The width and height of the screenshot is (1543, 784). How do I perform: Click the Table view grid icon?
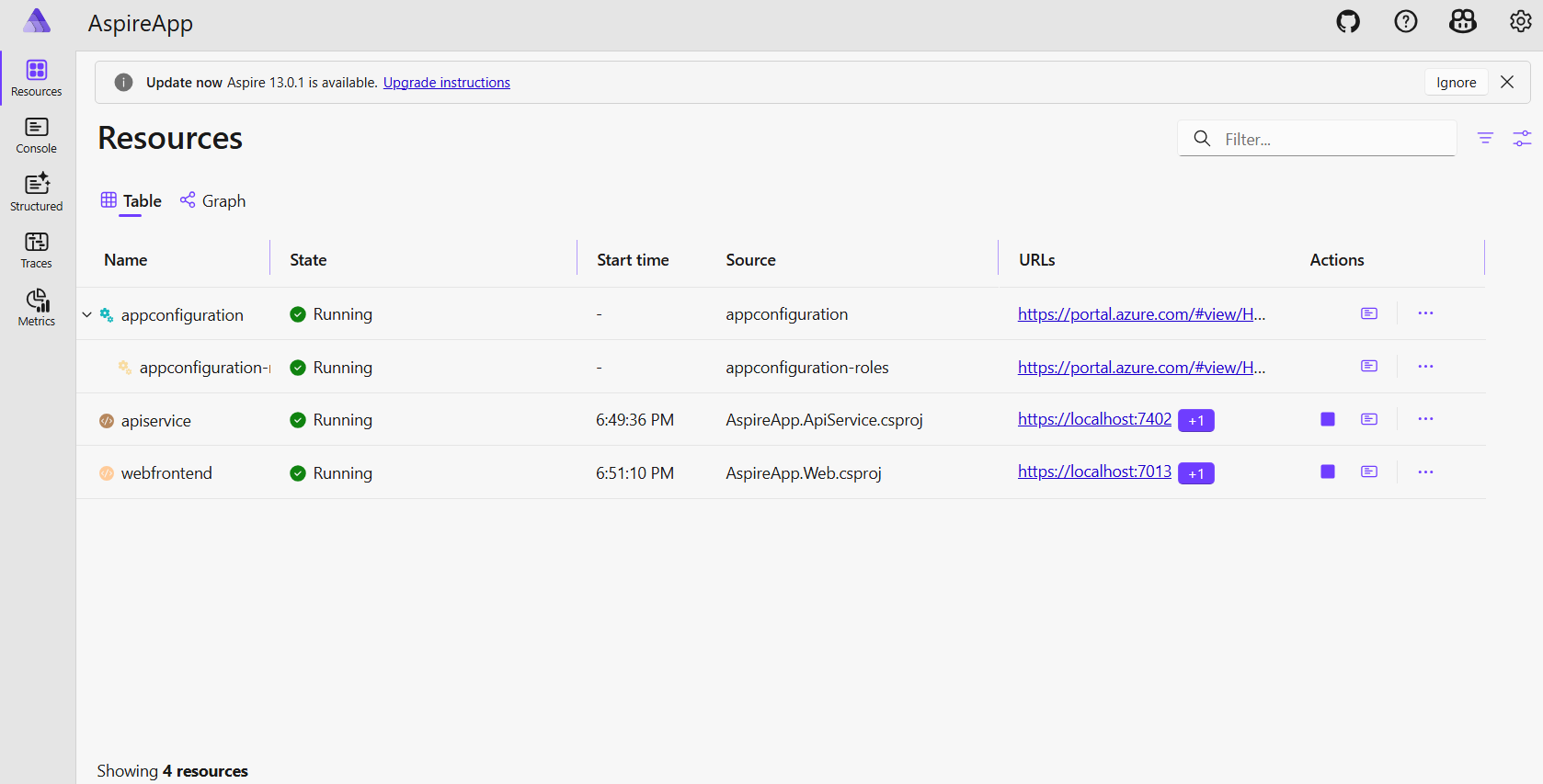click(109, 199)
